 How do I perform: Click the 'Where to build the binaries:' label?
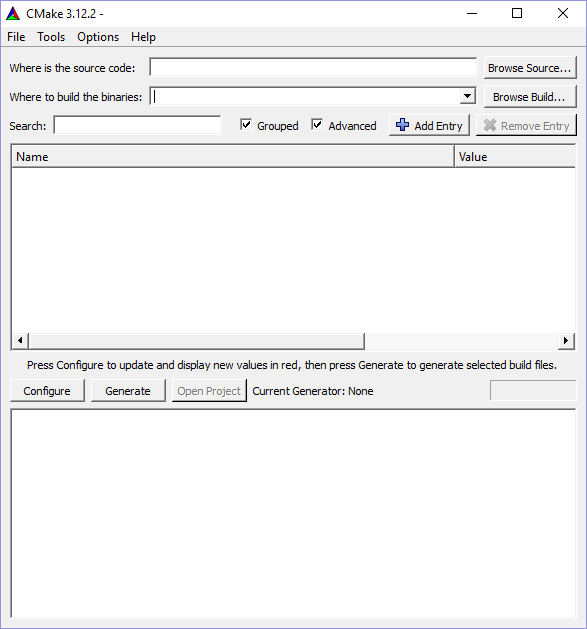tap(76, 97)
